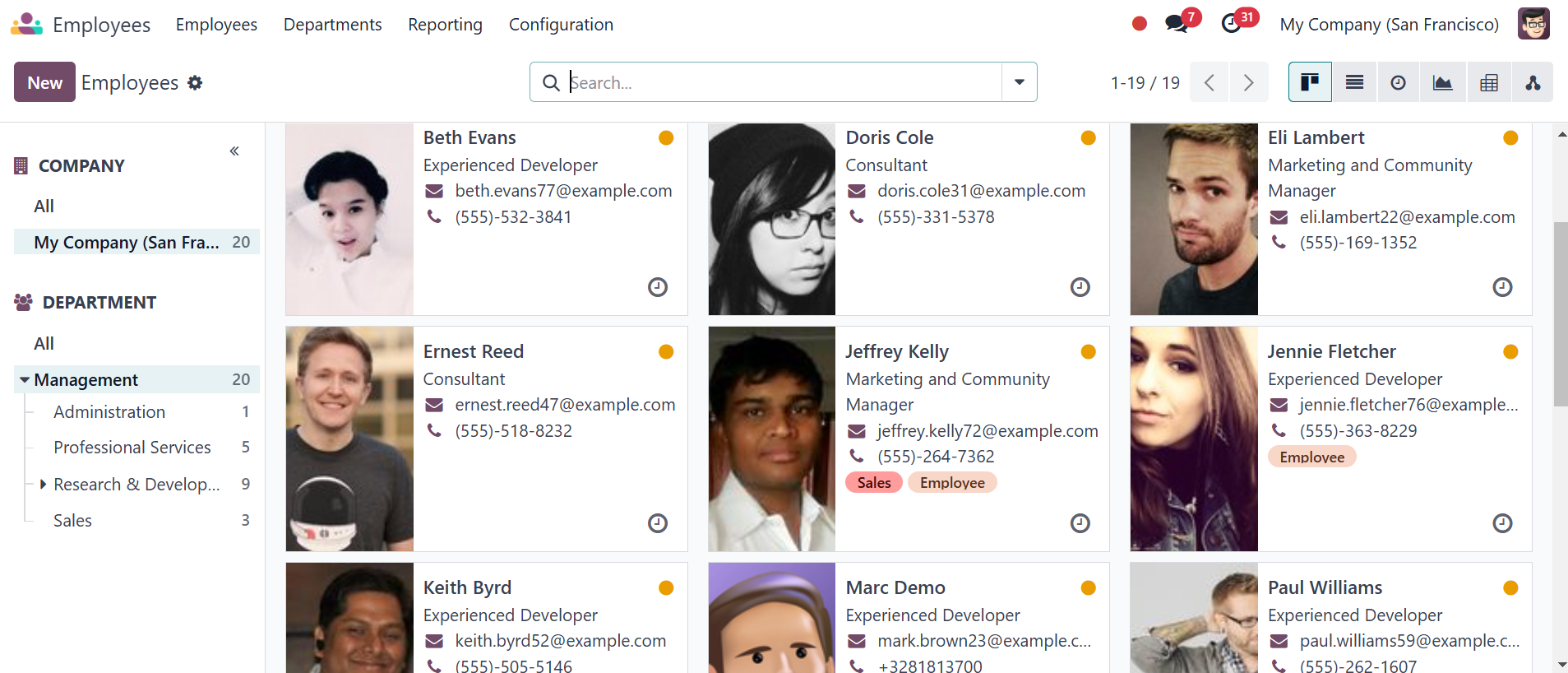Click the phone icon on Doris Cole card
Viewport: 1568px width, 673px height.
(x=856, y=216)
